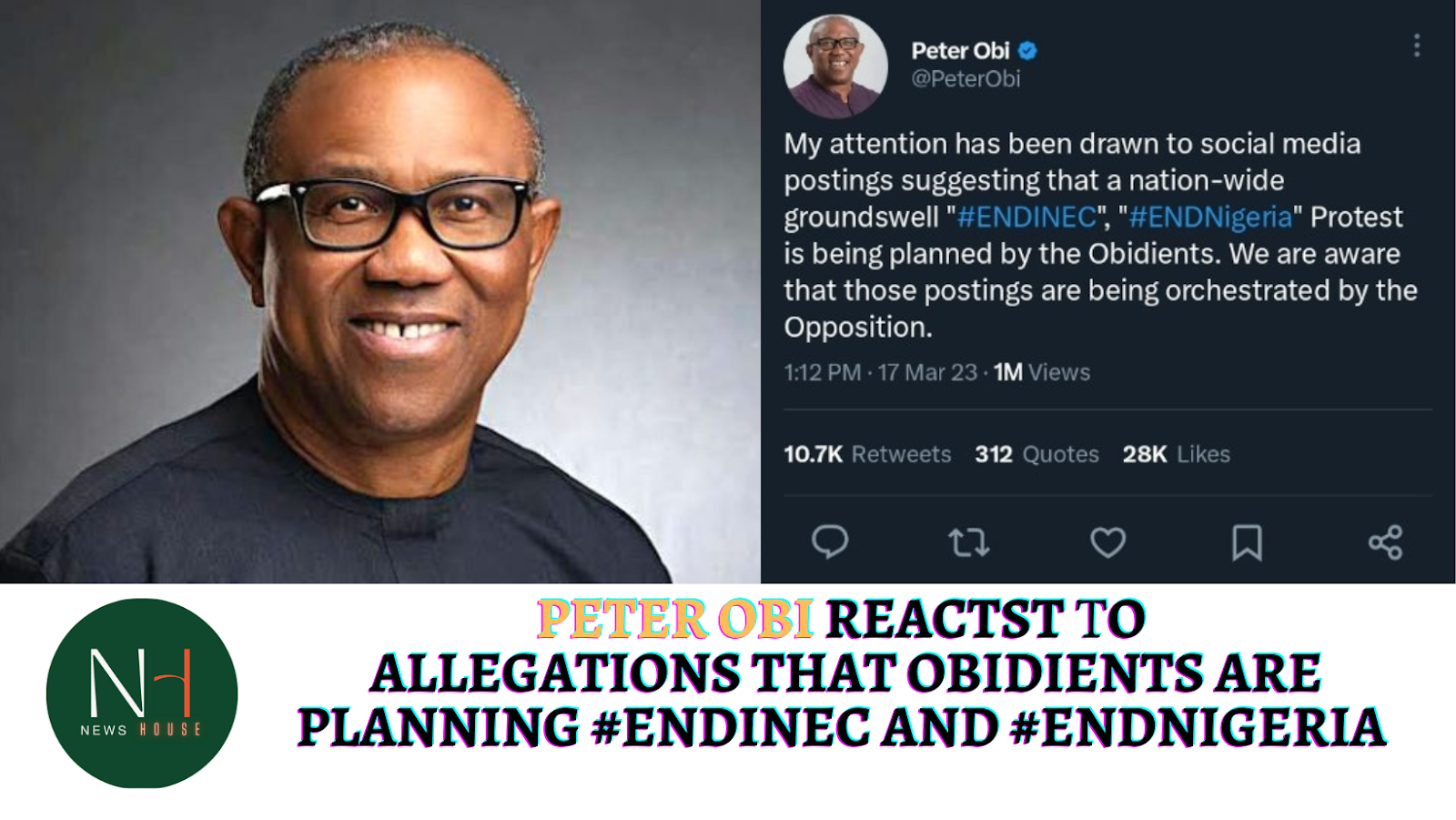Click the share icon
The height and width of the screenshot is (820, 1456).
pos(1385,542)
